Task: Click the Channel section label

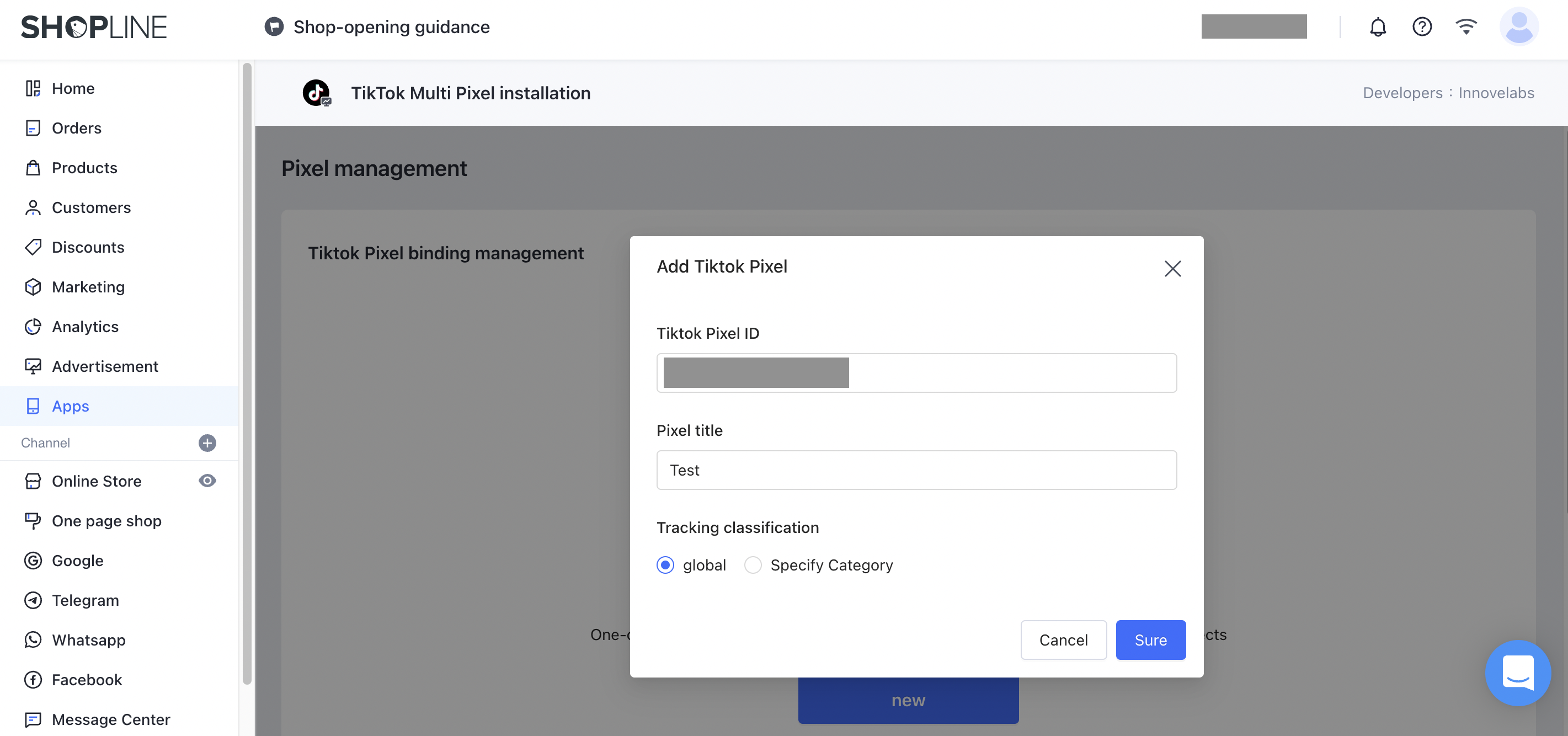Action: [x=46, y=443]
